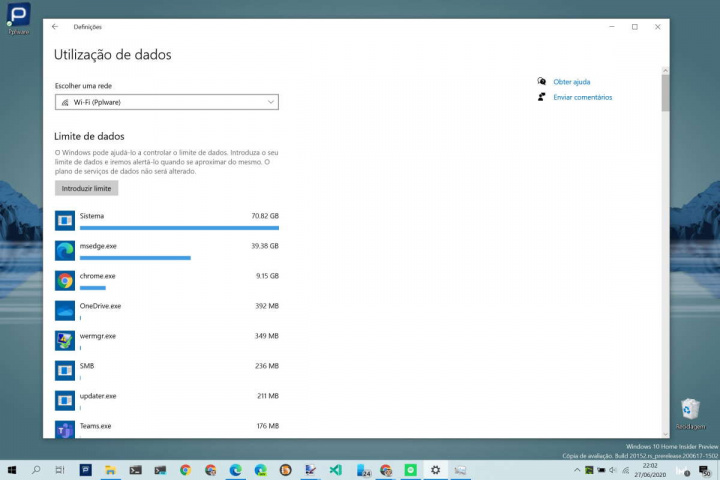Click the OneDrive.exe cloud icon
This screenshot has height=480, width=720.
coord(65,310)
